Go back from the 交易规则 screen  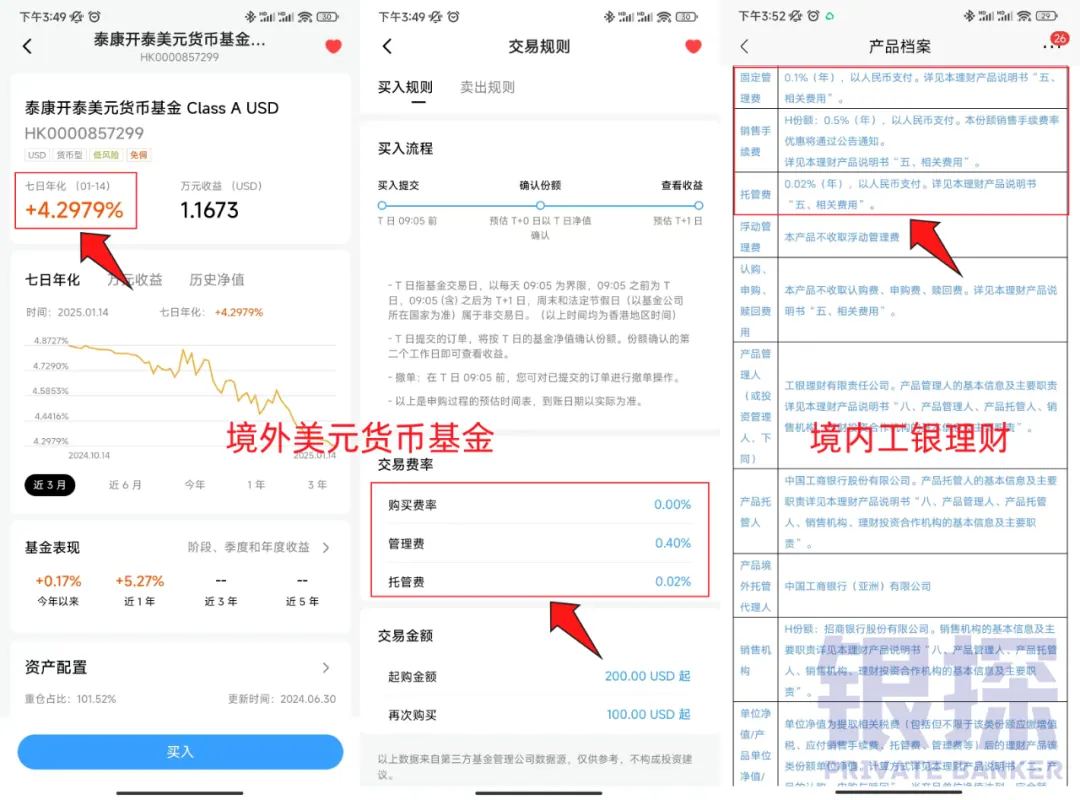[387, 46]
